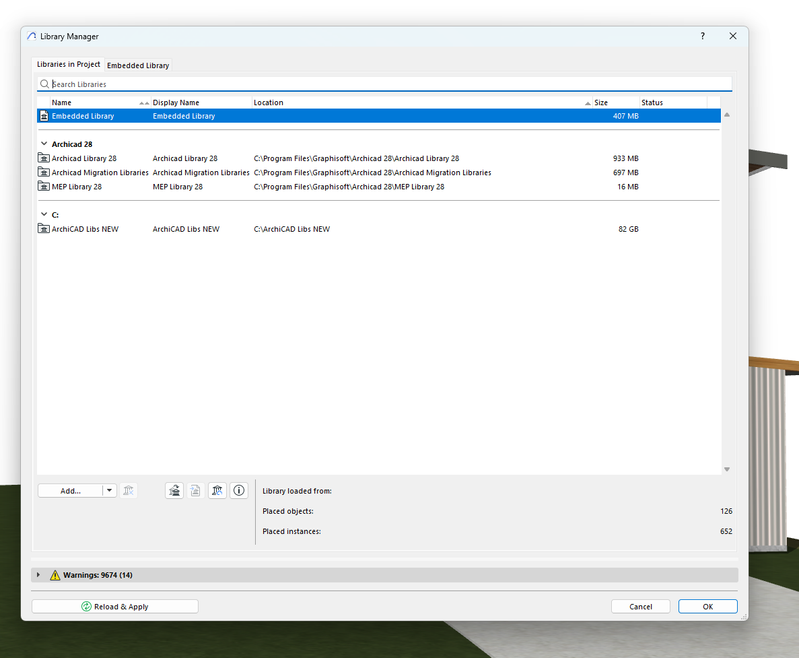The height and width of the screenshot is (658, 799).
Task: Click the refresh selected library icon
Action: click(x=217, y=490)
